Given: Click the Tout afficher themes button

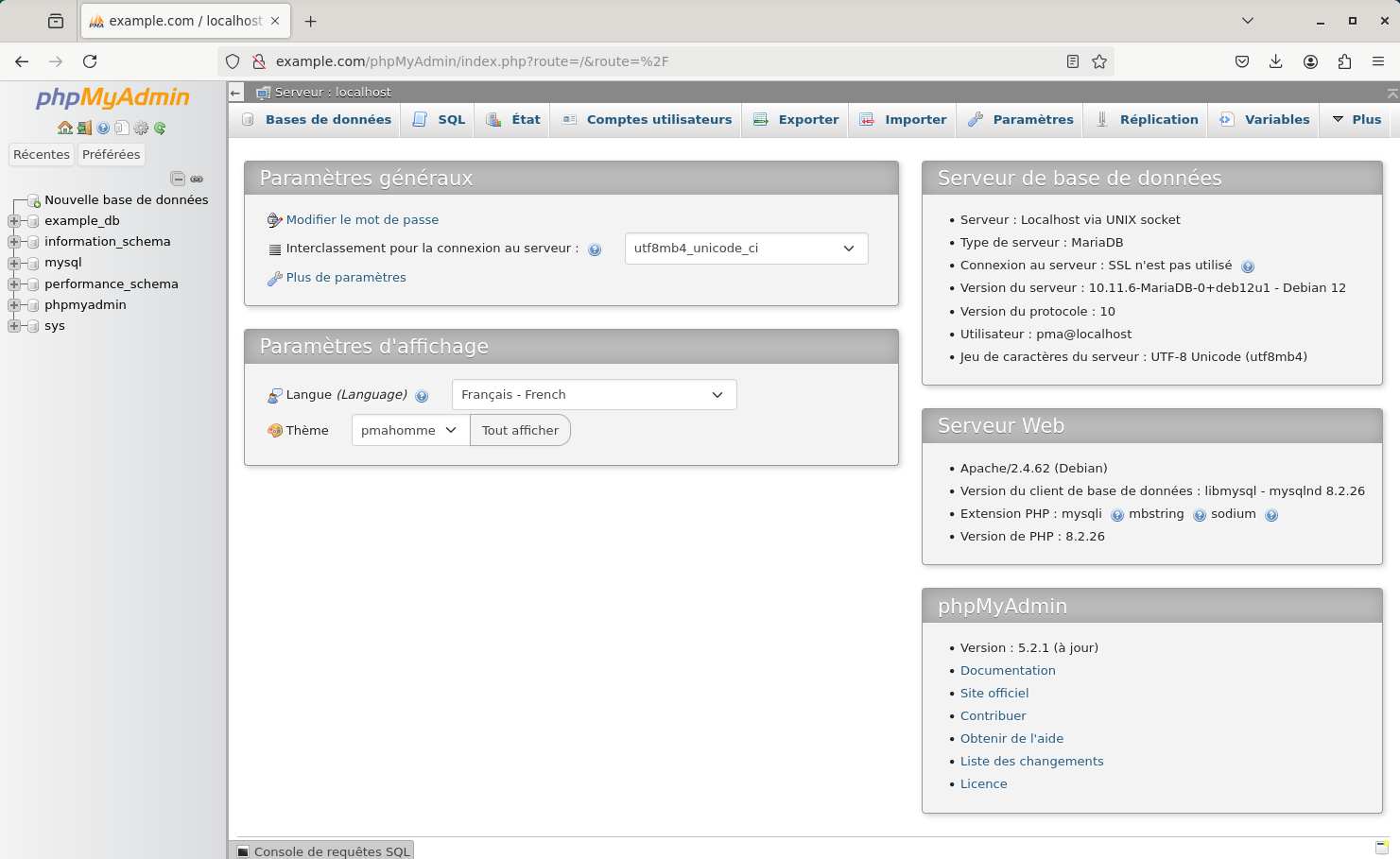Looking at the screenshot, I should [x=520, y=430].
